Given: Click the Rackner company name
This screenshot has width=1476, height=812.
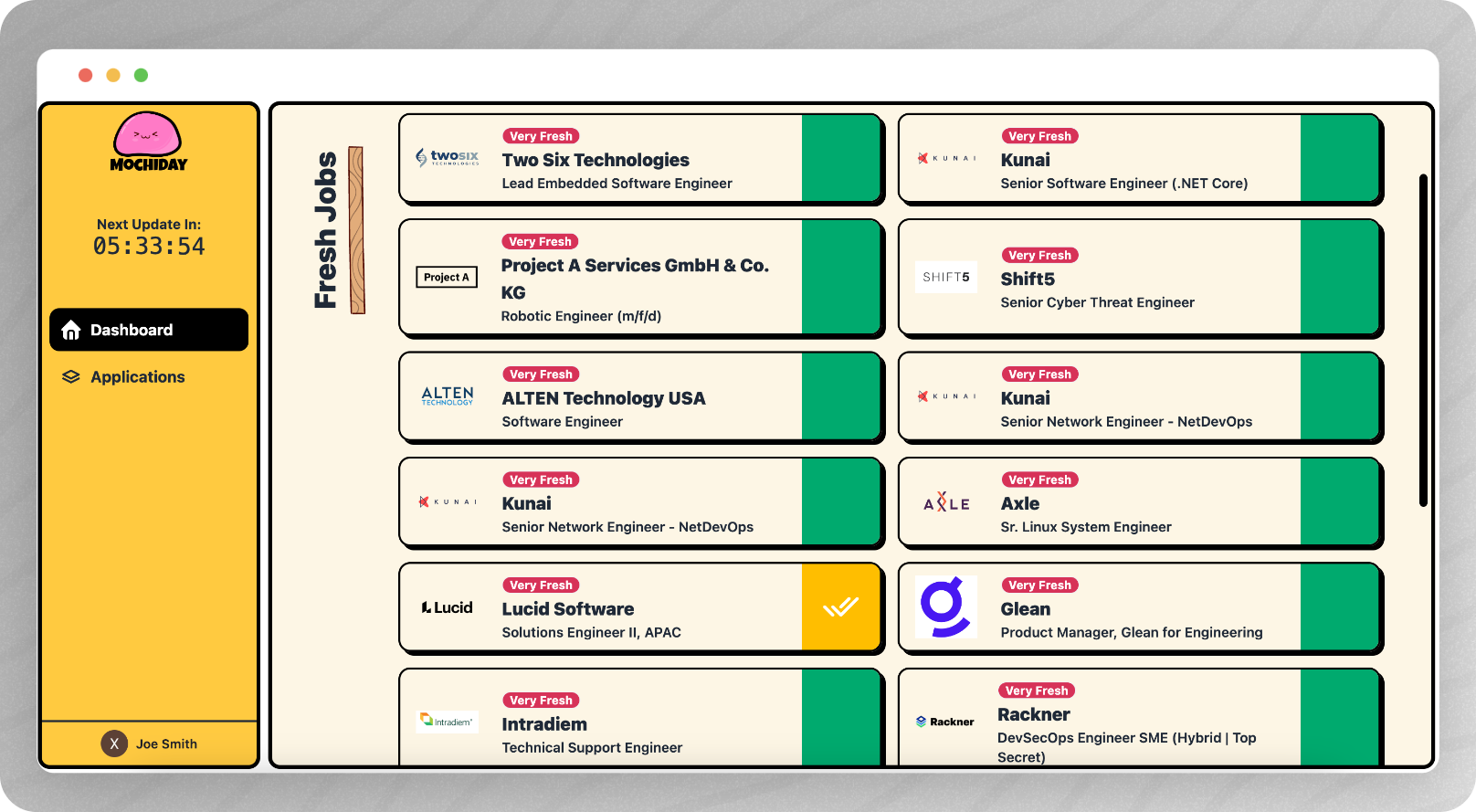Looking at the screenshot, I should click(1033, 715).
